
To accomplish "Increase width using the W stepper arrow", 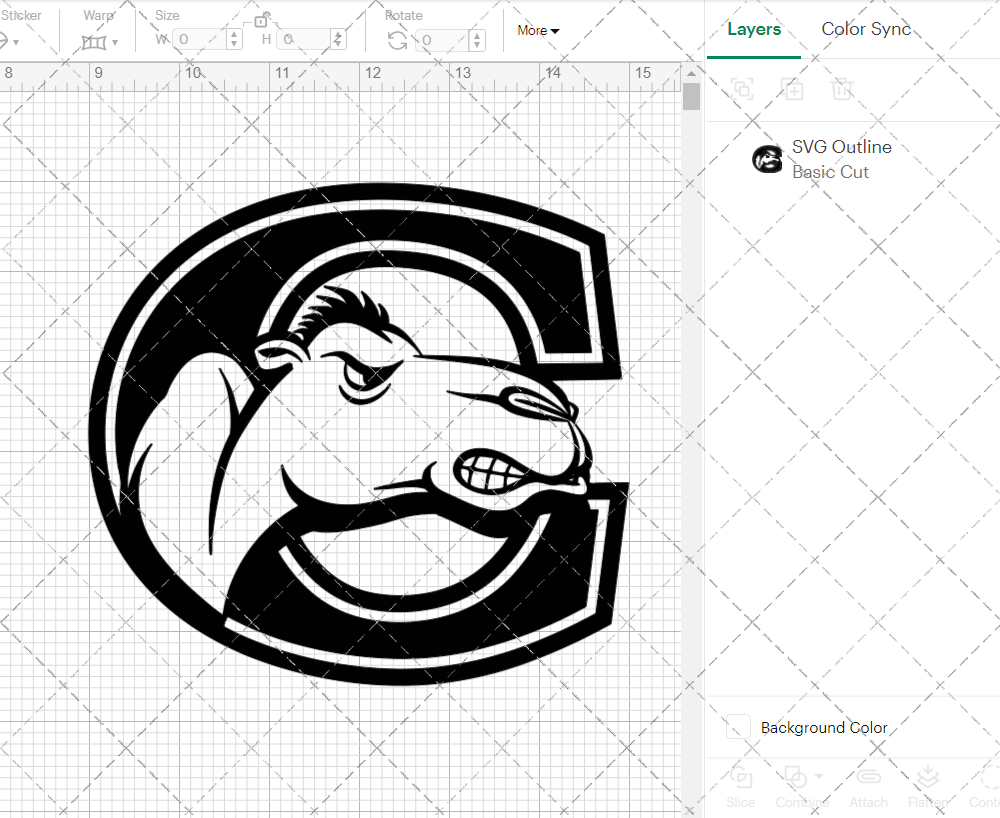I will (233, 35).
